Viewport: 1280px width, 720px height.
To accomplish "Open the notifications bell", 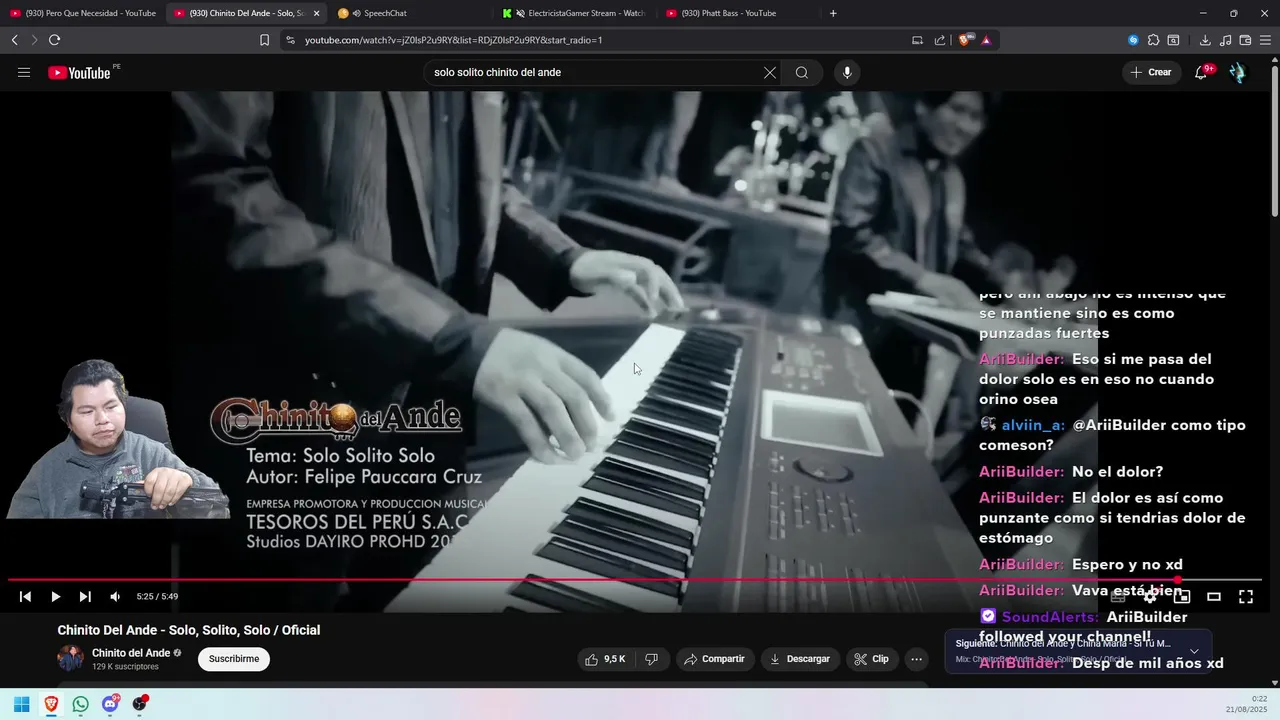I will click(1201, 72).
